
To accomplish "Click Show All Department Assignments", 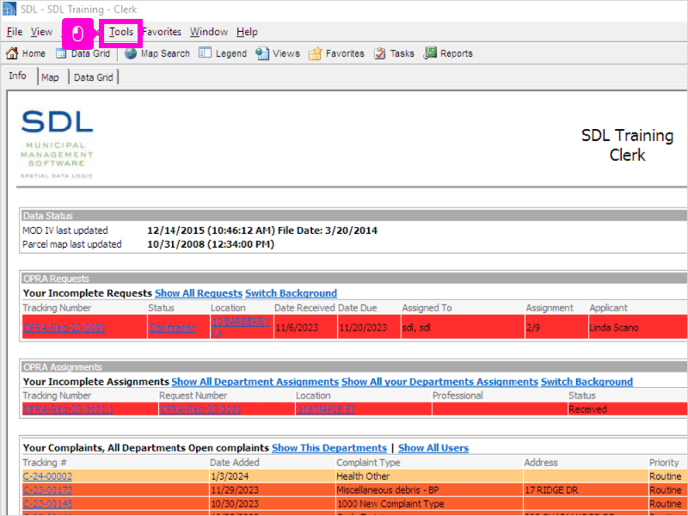I will [255, 382].
